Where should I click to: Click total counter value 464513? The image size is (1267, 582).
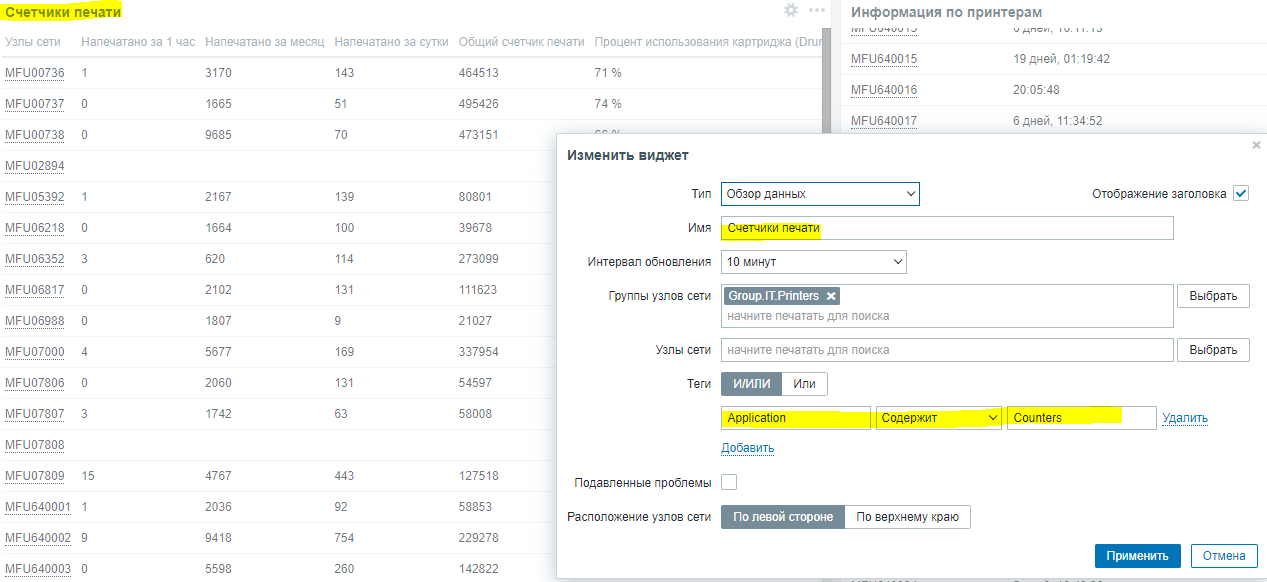(479, 73)
